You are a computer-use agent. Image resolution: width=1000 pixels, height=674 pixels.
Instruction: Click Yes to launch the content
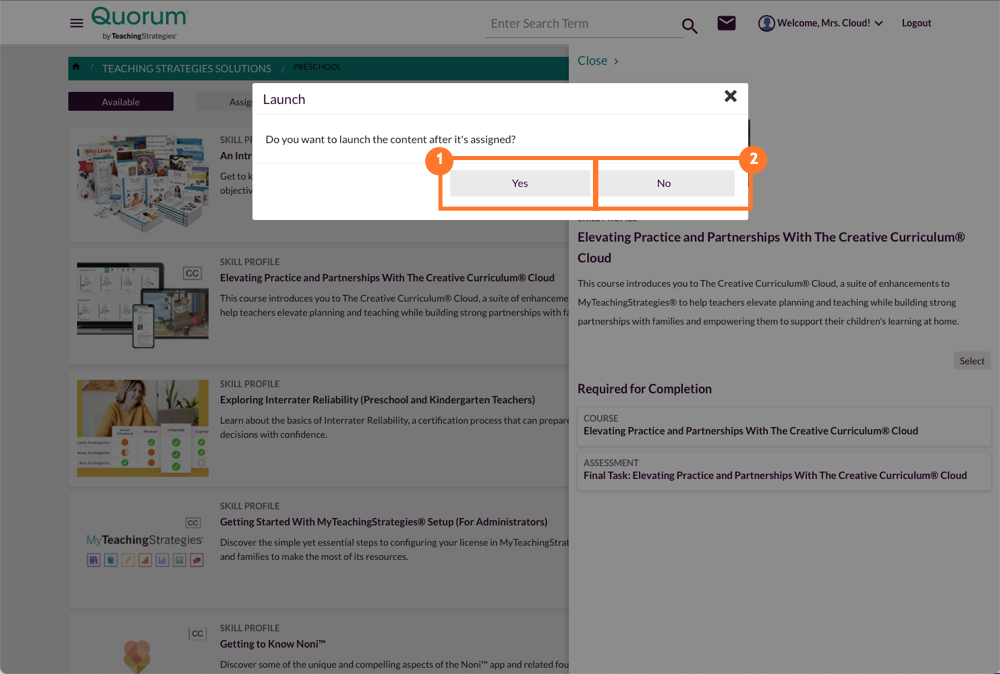(x=519, y=183)
